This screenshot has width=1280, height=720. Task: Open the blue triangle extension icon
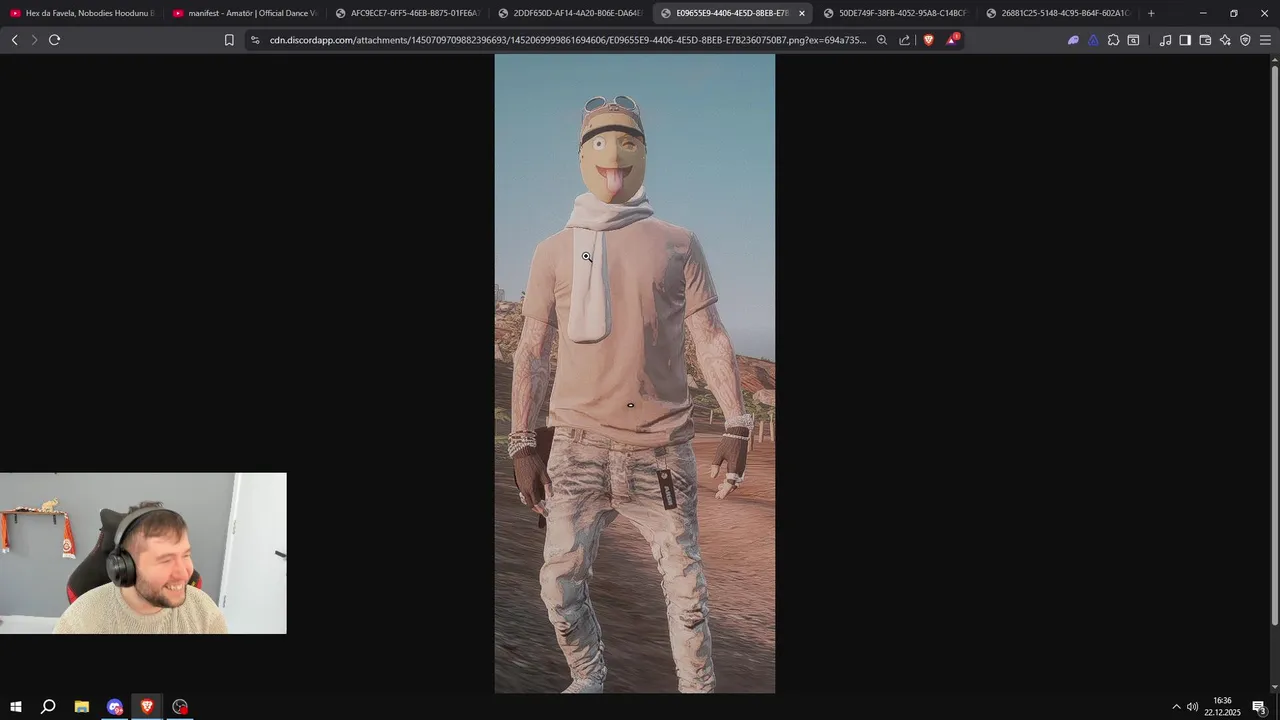click(x=1093, y=40)
